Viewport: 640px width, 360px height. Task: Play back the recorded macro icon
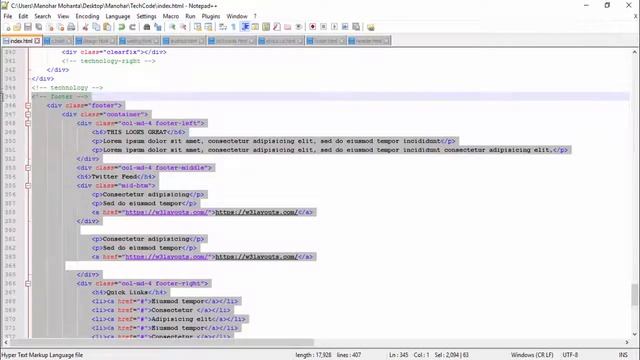click(334, 27)
